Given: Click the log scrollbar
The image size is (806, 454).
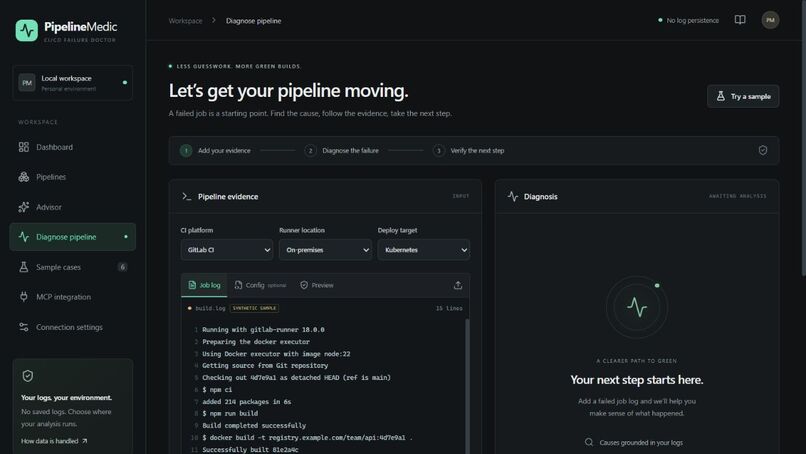Looking at the screenshot, I should click(467, 386).
